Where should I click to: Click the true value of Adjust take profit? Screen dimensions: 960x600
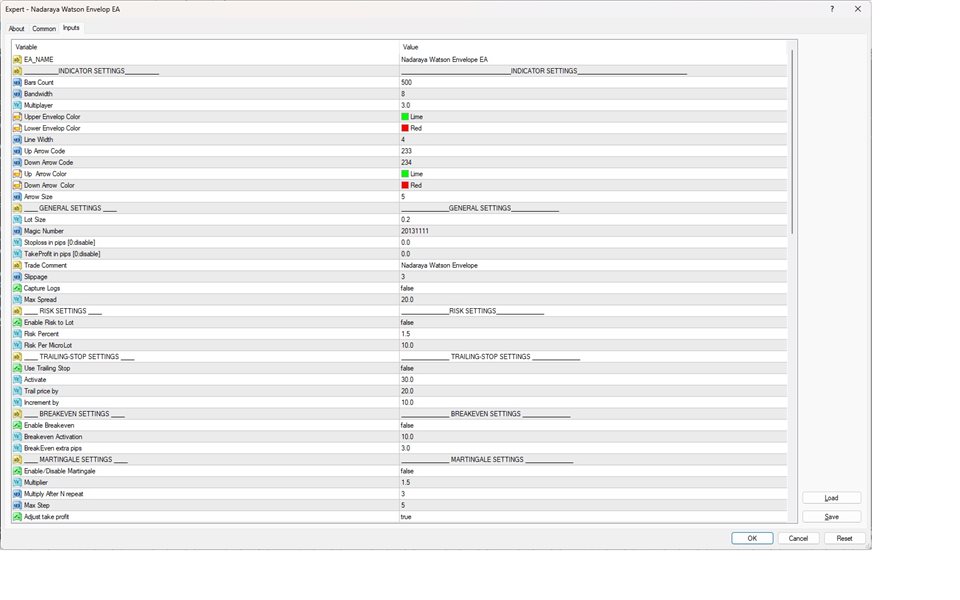(406, 517)
